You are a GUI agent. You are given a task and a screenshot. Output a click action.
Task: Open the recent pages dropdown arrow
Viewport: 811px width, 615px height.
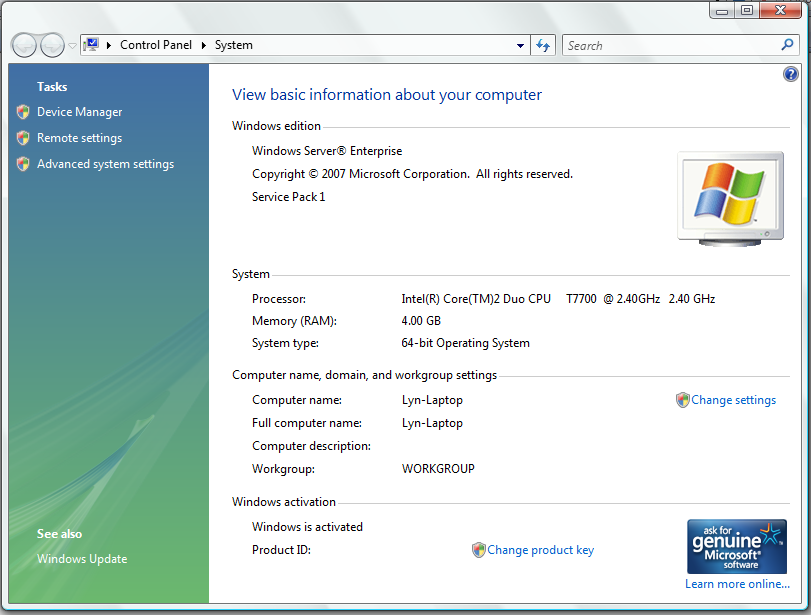(72, 46)
